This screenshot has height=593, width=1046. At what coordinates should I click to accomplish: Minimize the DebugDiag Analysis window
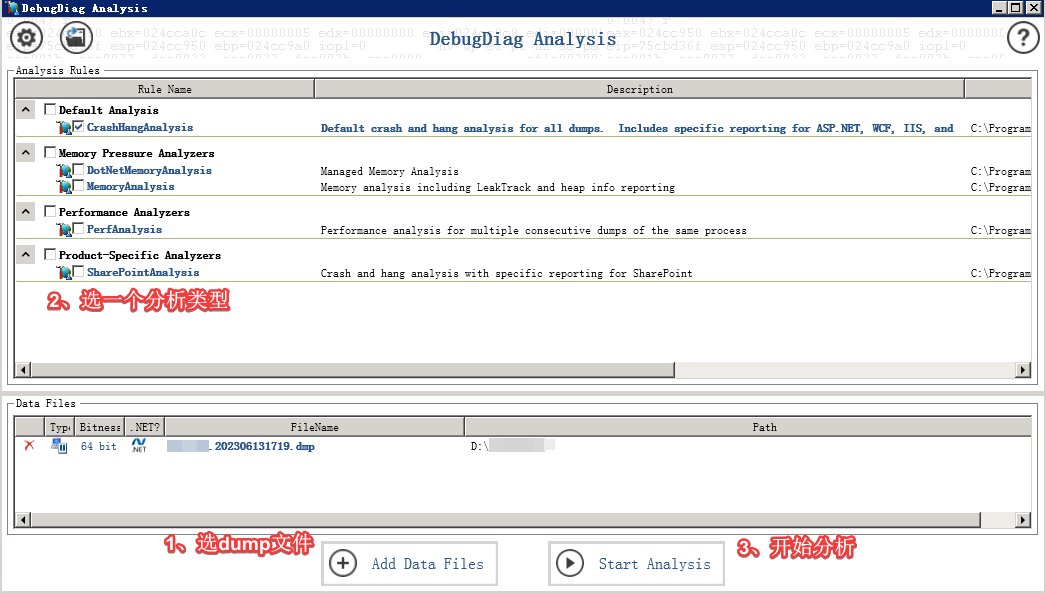pyautogui.click(x=999, y=8)
